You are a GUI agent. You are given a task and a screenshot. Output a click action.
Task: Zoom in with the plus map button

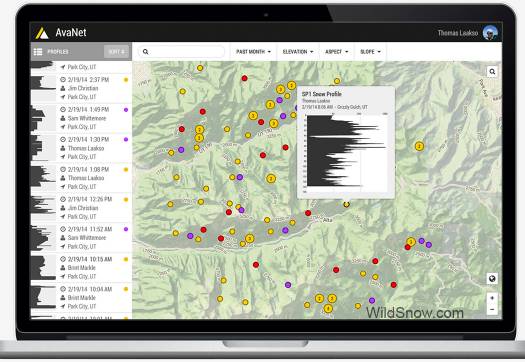[x=492, y=298]
